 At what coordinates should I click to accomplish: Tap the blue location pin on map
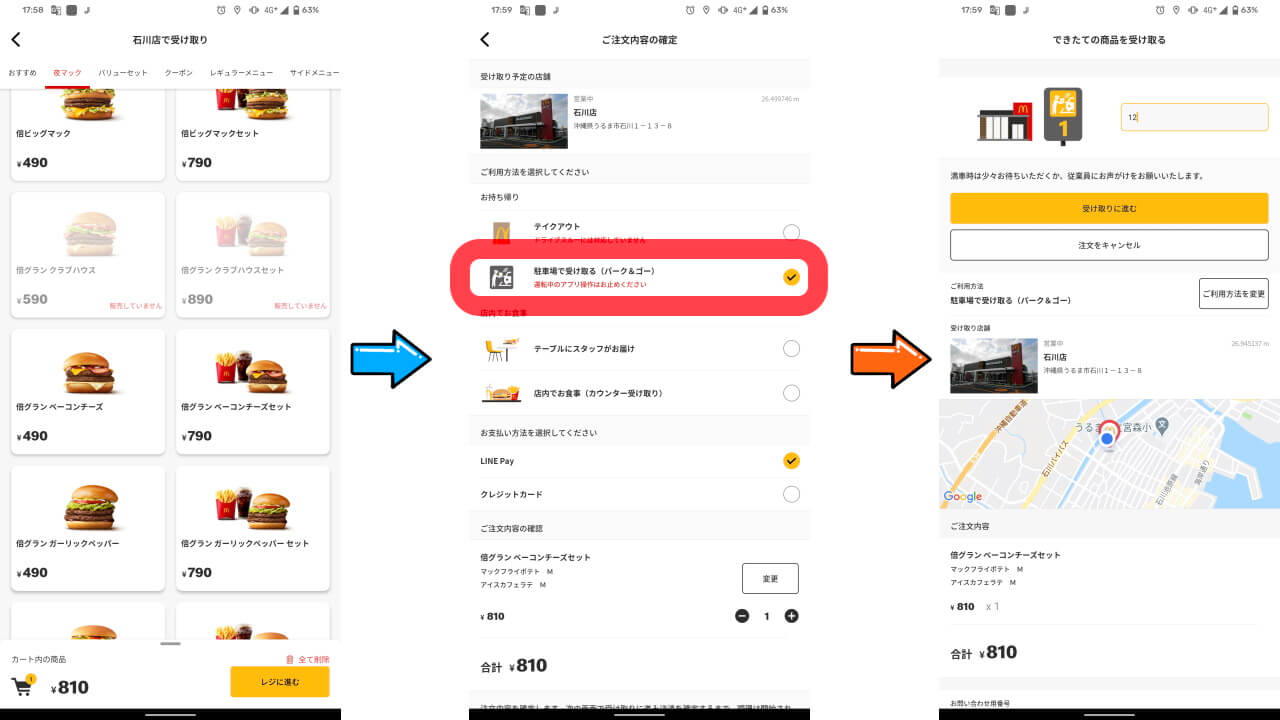click(1107, 438)
